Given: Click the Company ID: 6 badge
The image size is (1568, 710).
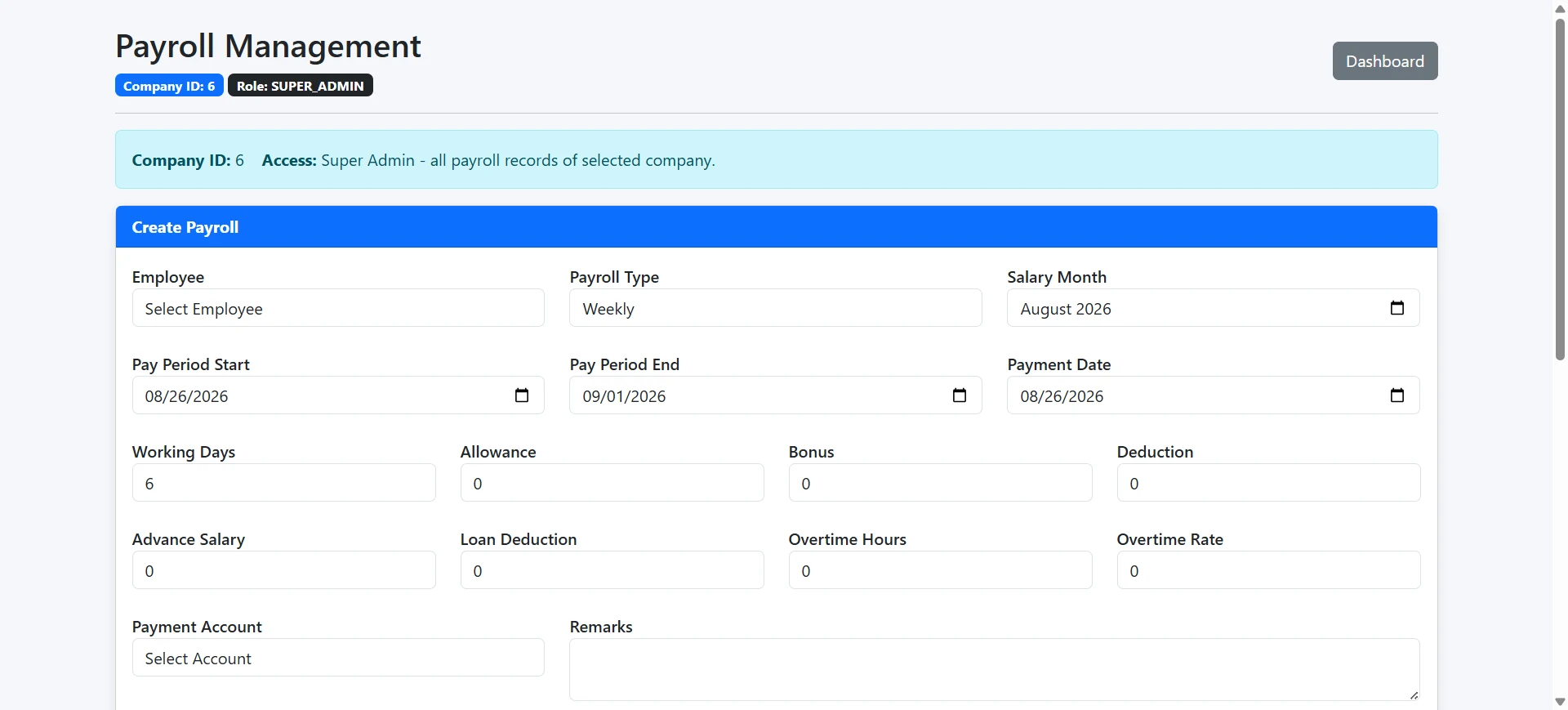Looking at the screenshot, I should point(169,86).
